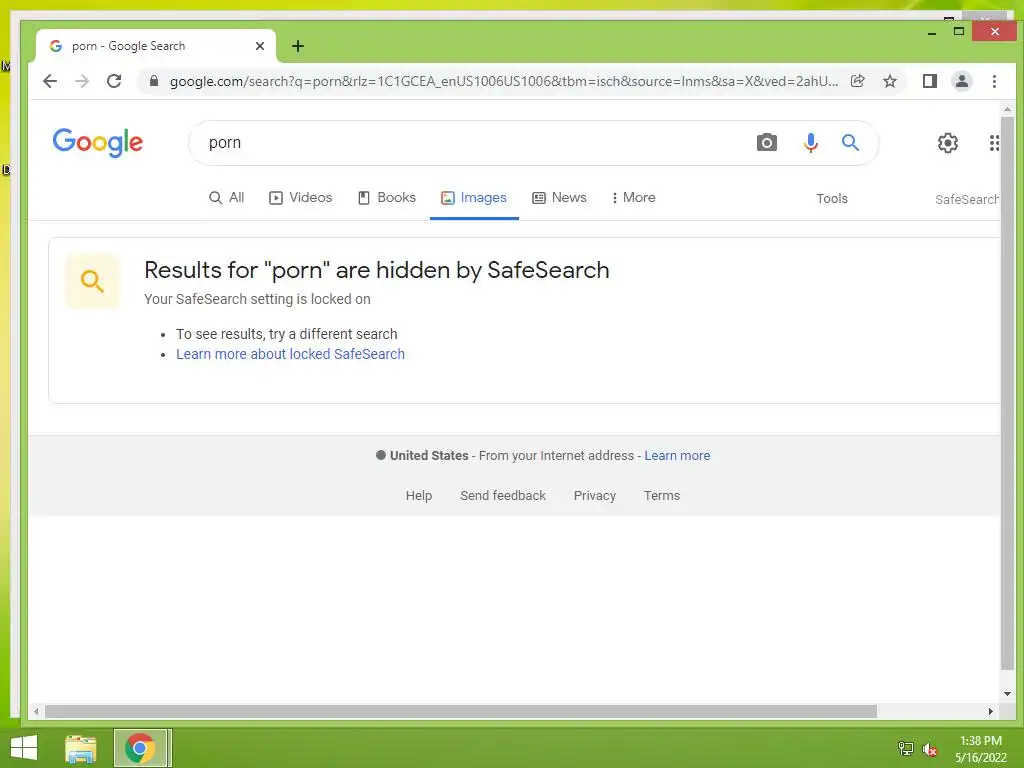The height and width of the screenshot is (768, 1024).
Task: Click the scroll down arrow
Action: [x=1008, y=694]
